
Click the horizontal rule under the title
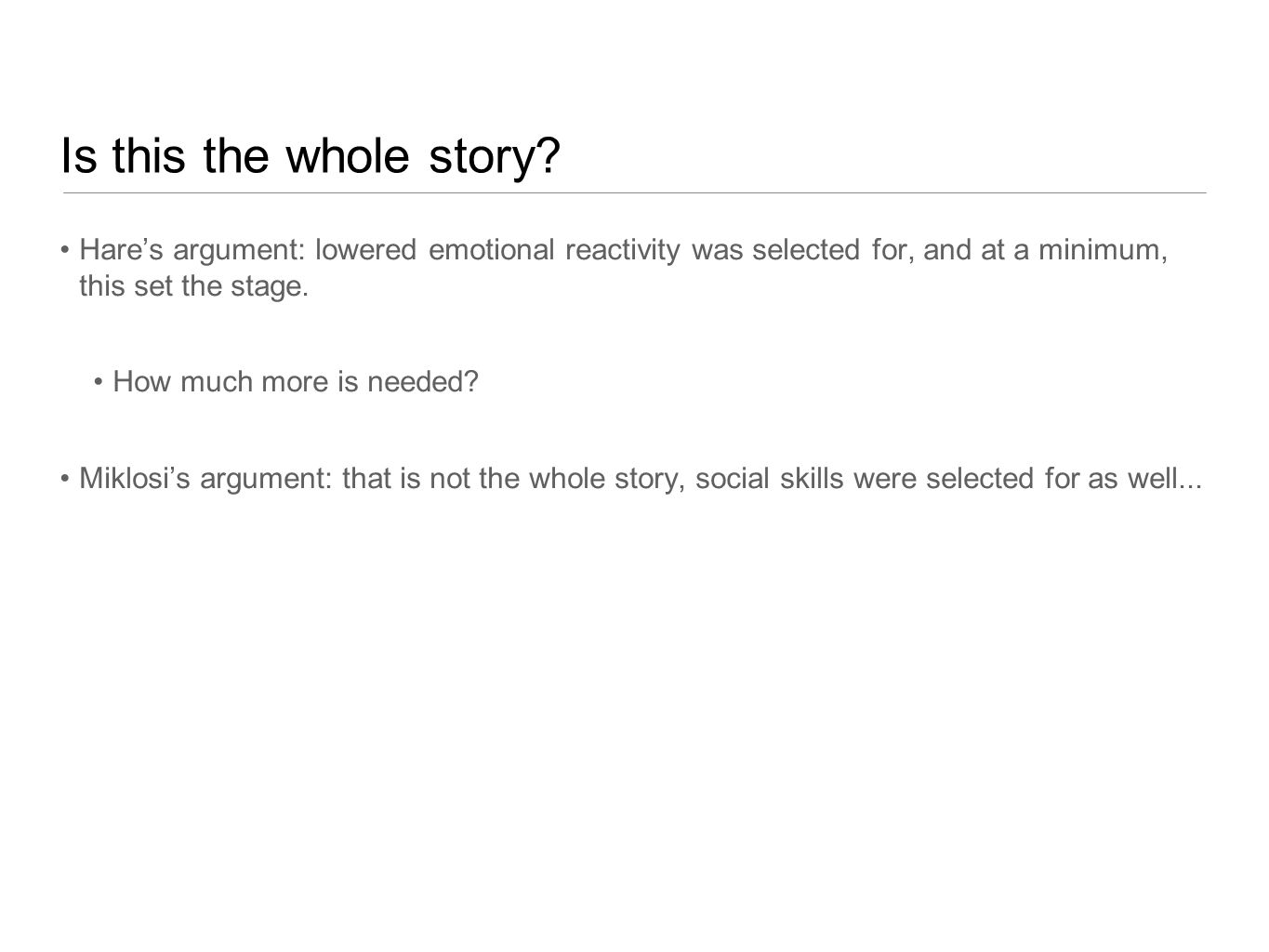tap(634, 192)
